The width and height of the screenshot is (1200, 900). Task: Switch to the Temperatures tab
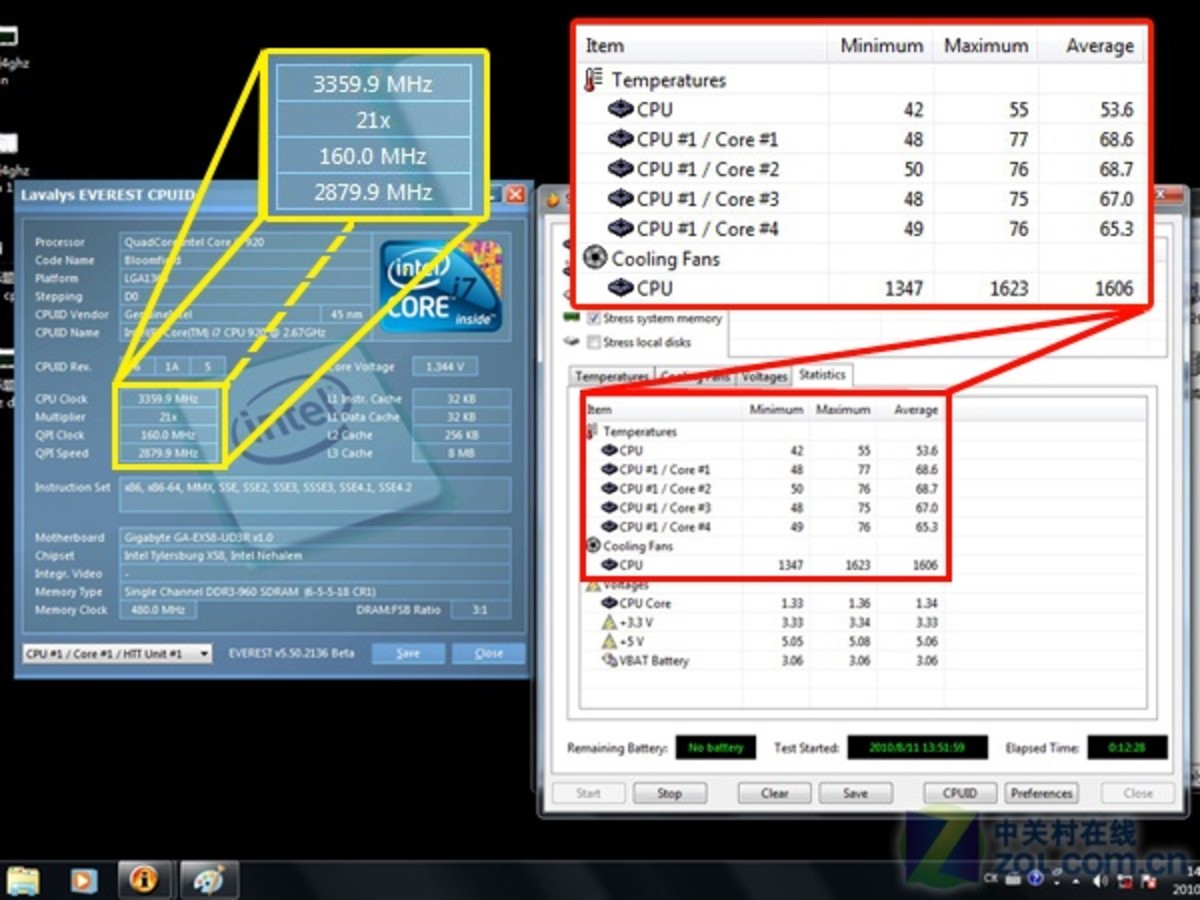click(612, 377)
